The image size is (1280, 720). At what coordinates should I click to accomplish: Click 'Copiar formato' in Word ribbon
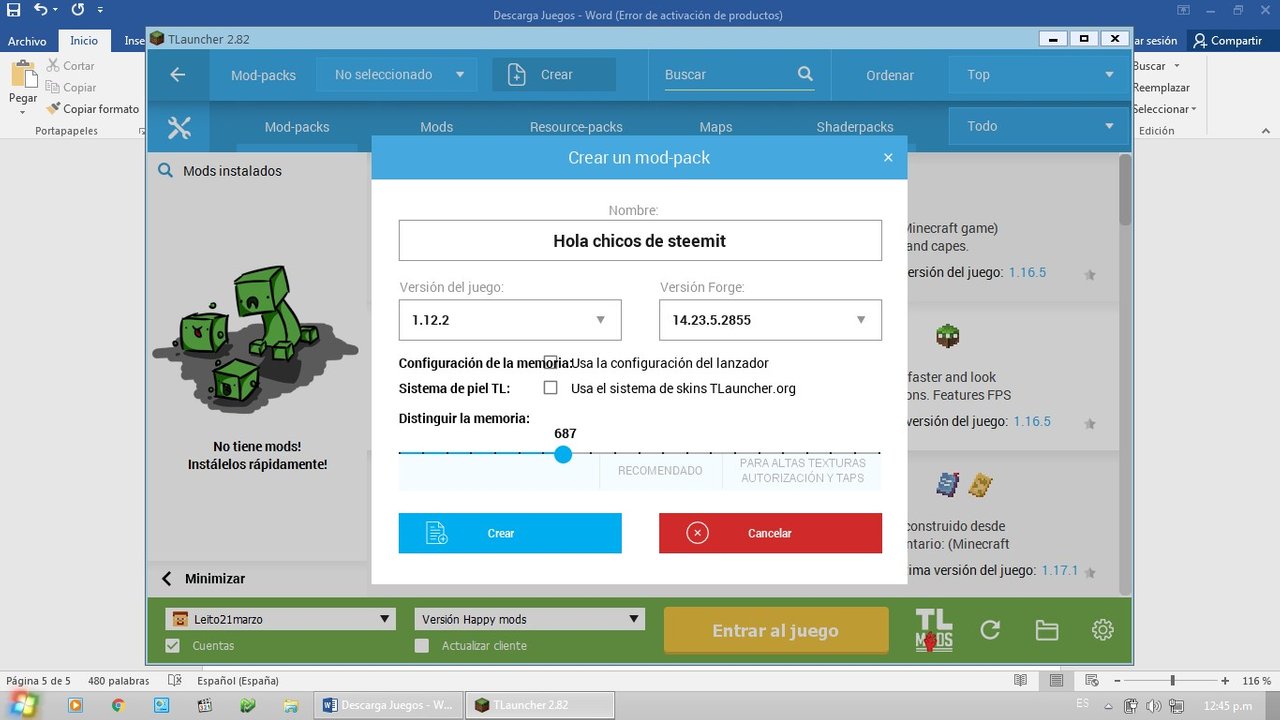[x=93, y=109]
